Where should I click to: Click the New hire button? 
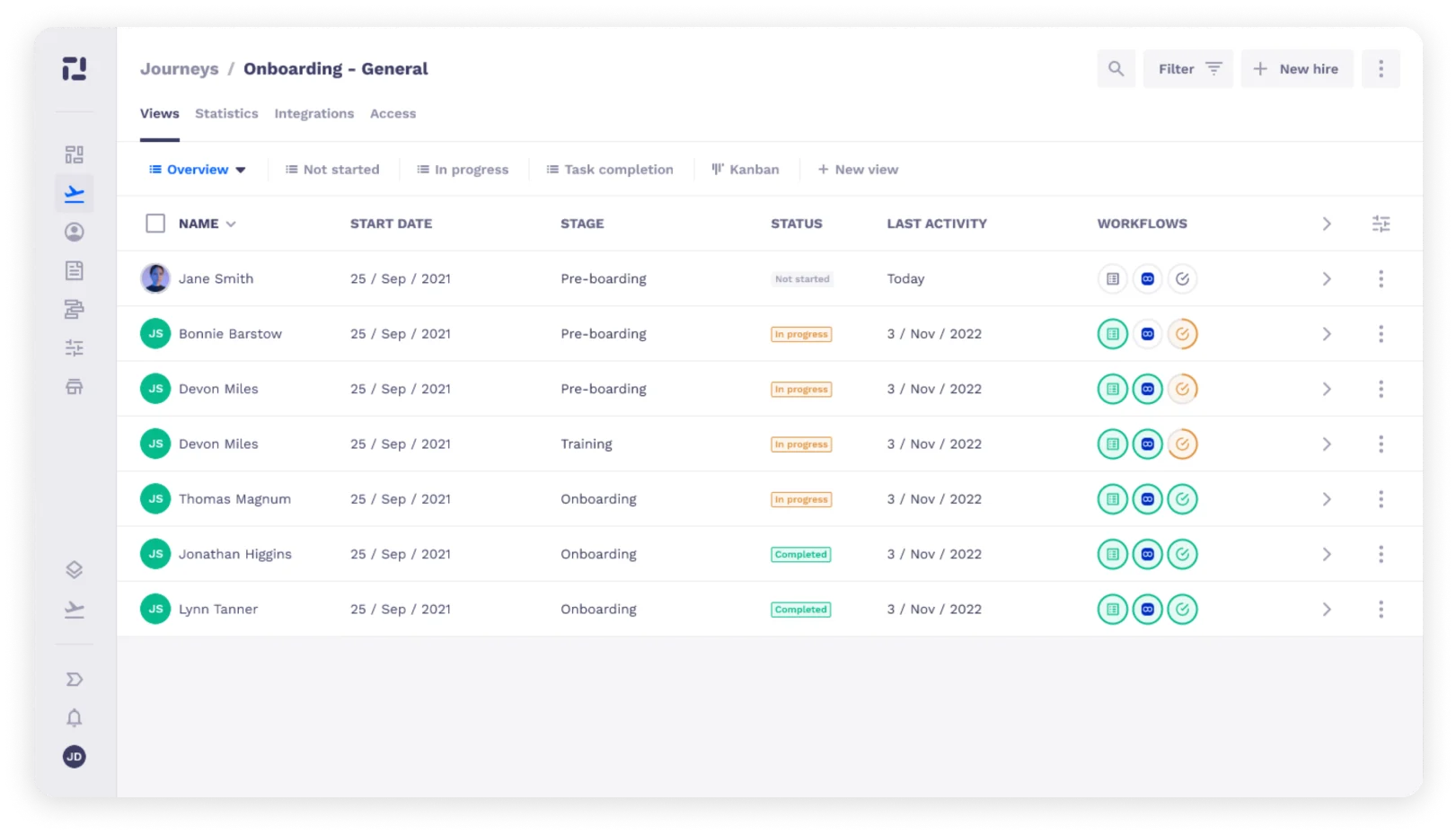[1296, 69]
